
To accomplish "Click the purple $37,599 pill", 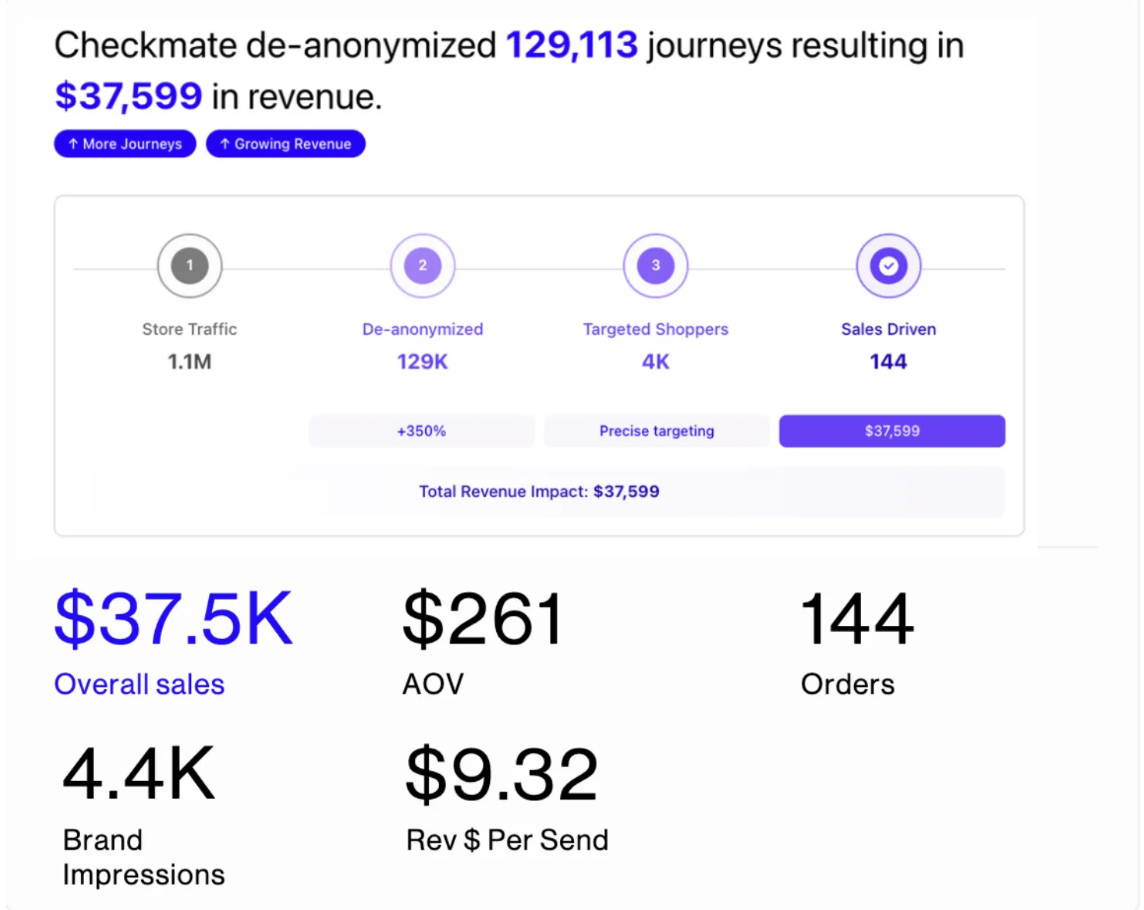I will click(x=892, y=432).
